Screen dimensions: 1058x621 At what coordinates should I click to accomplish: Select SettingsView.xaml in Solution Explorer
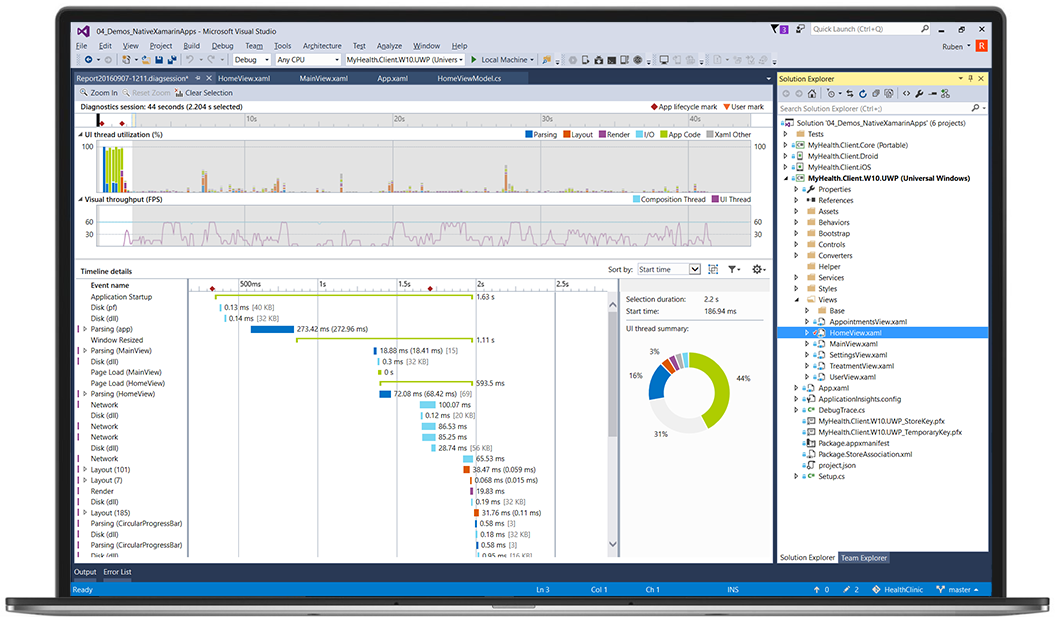point(858,355)
